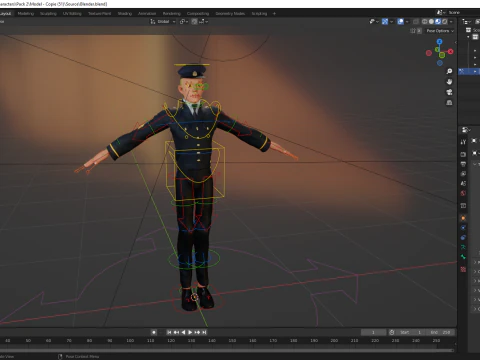
Task: Switch to the Rendering workspace tab
Action: click(x=172, y=14)
